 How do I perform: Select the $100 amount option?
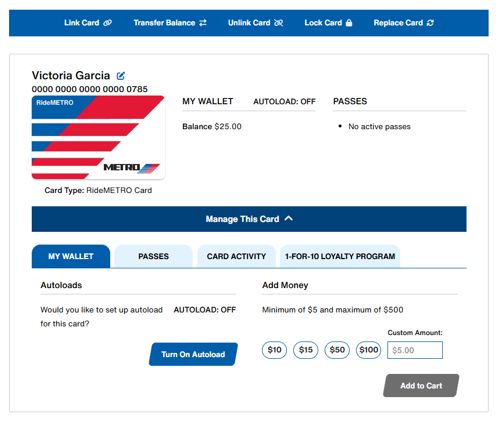[x=368, y=350]
